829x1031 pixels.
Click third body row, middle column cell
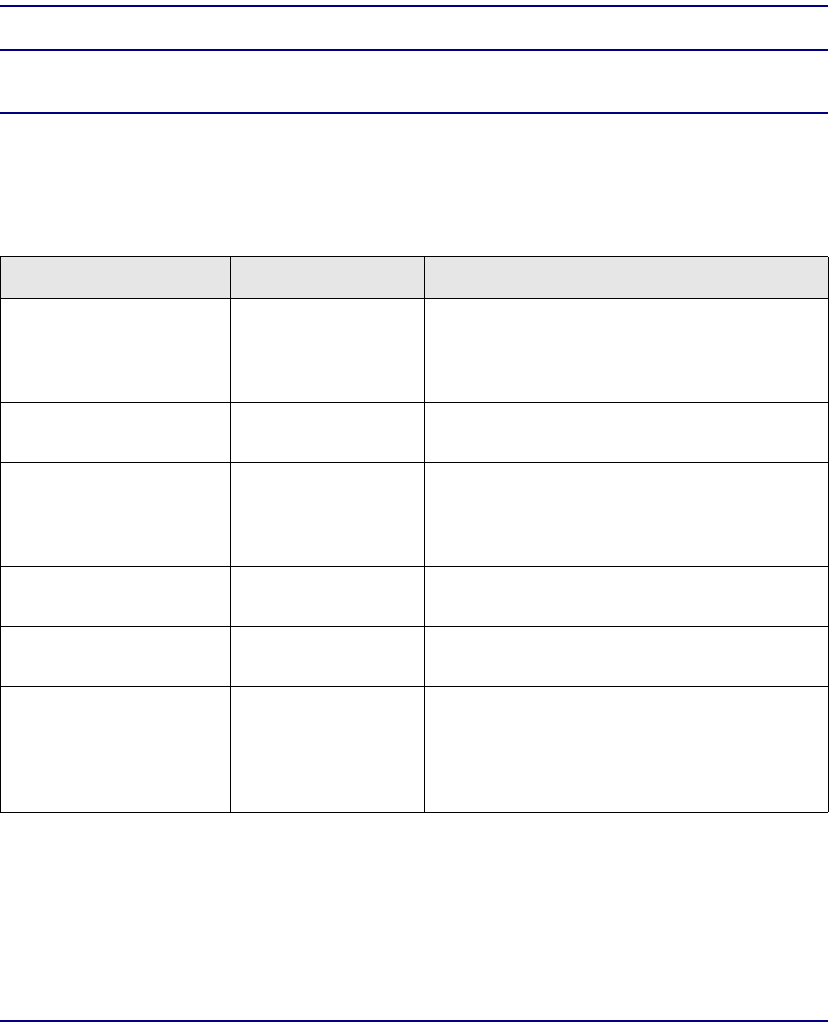tap(327, 515)
